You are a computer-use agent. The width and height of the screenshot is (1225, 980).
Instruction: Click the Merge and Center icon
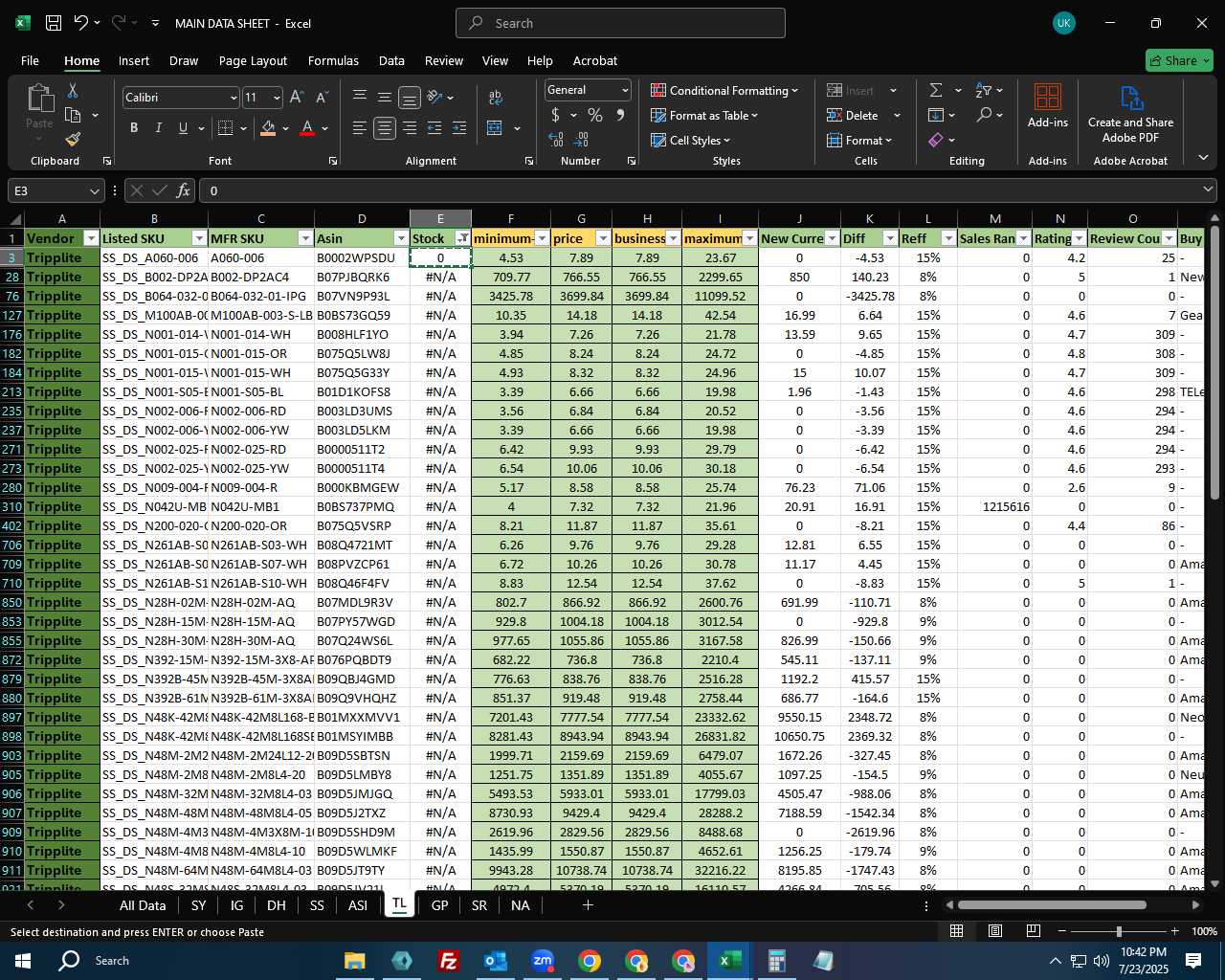[495, 128]
